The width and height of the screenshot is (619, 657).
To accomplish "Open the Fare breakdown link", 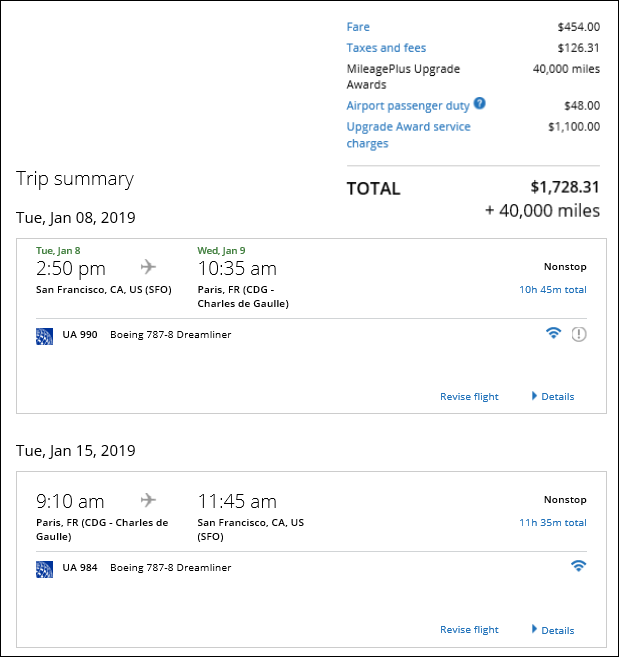I will point(358,27).
